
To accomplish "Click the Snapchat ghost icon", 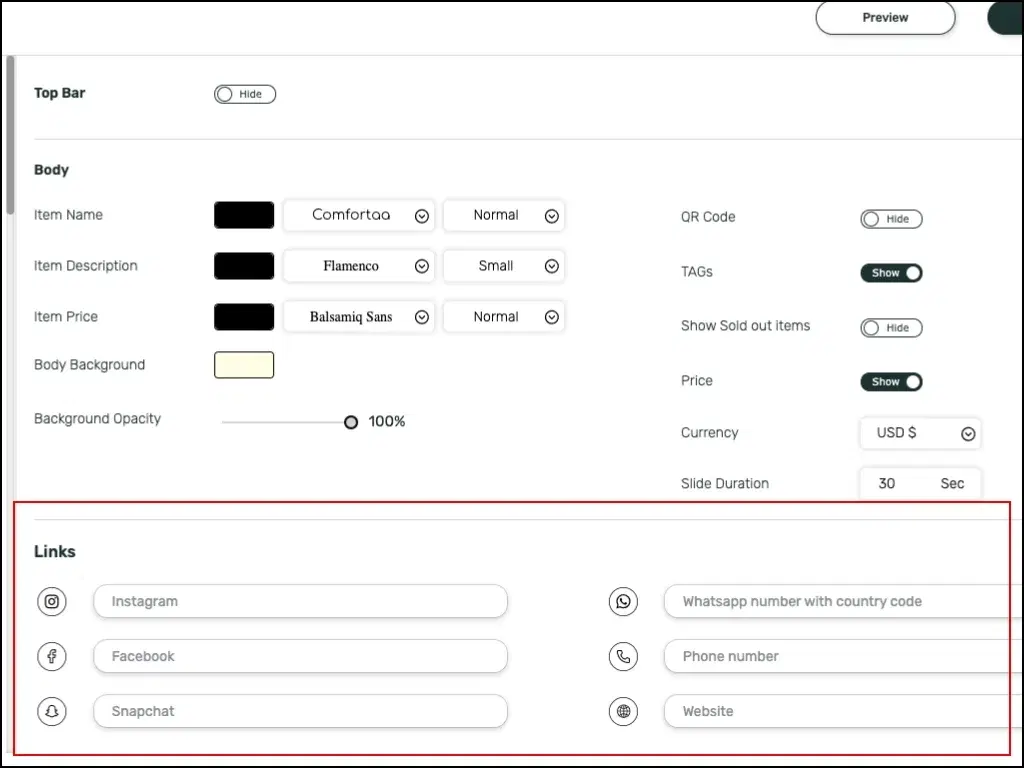I will point(51,711).
